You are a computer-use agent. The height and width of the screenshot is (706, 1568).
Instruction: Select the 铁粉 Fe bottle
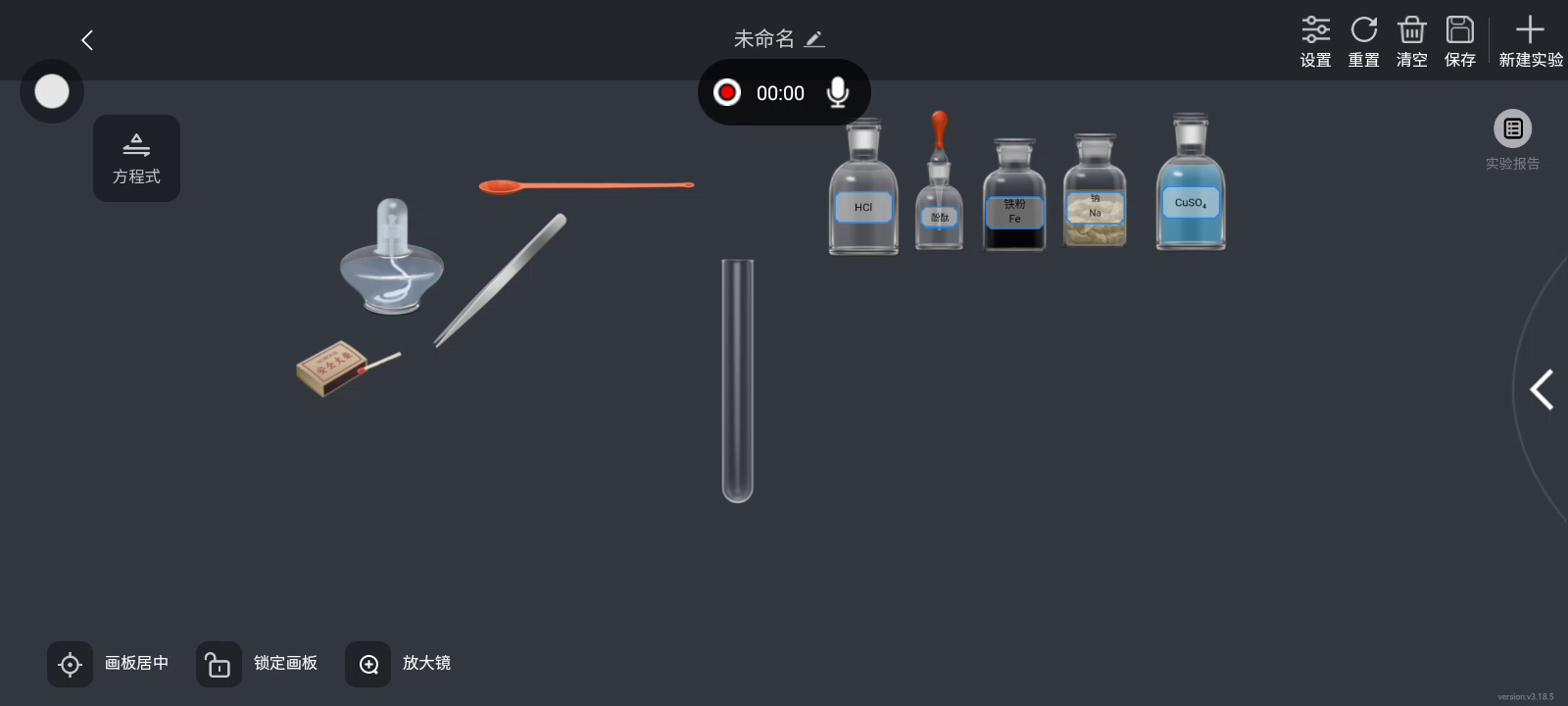[1014, 194]
